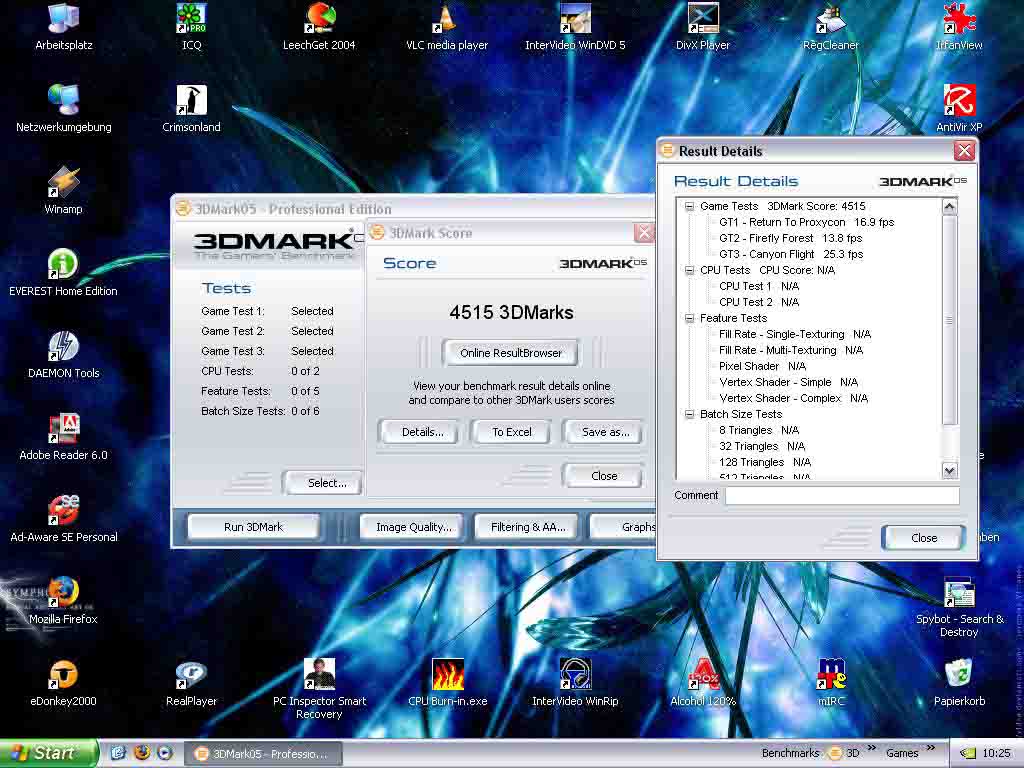Open the Windows Start menu
This screenshot has height=768, width=1024.
(x=49, y=753)
